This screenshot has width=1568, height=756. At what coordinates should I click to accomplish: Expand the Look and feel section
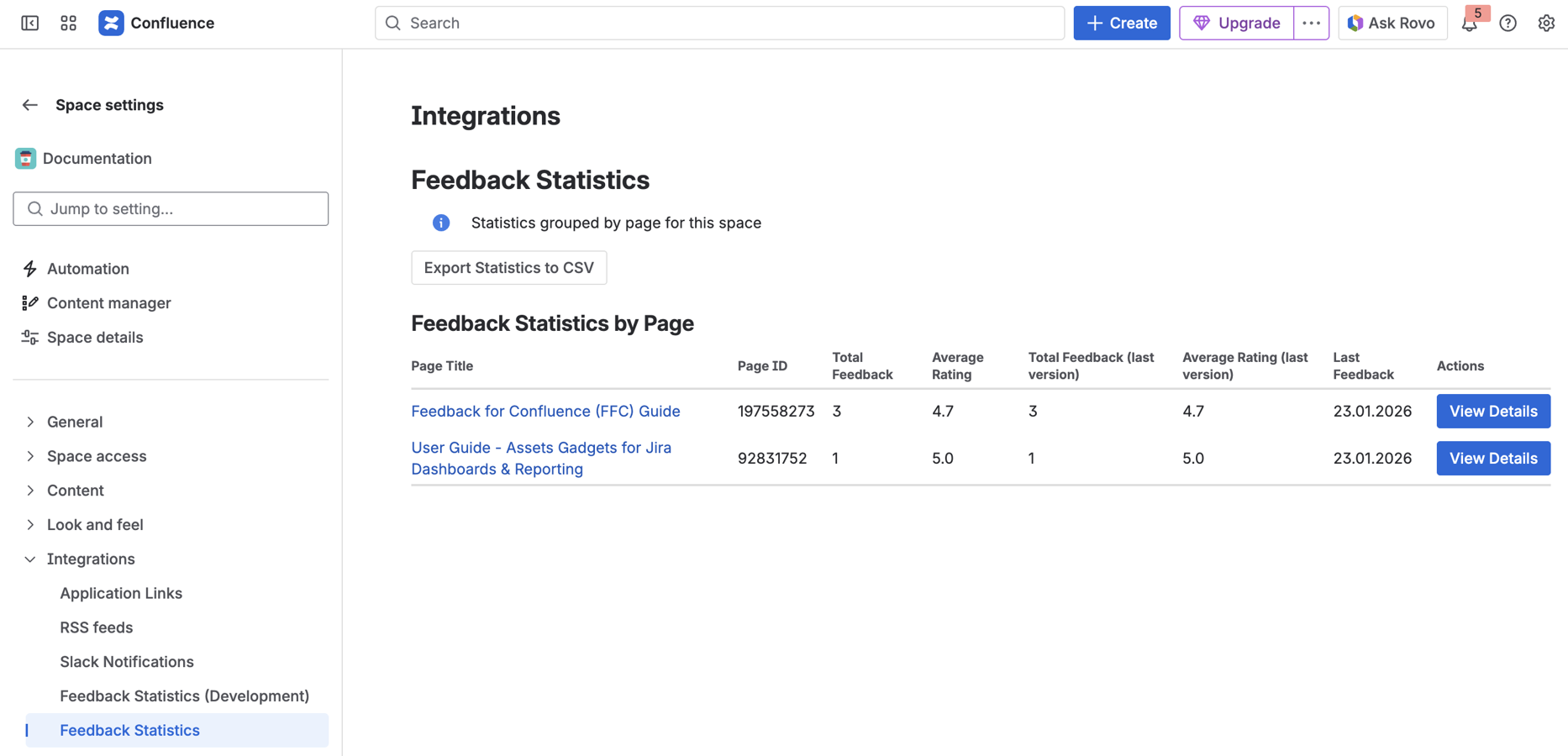click(x=30, y=524)
